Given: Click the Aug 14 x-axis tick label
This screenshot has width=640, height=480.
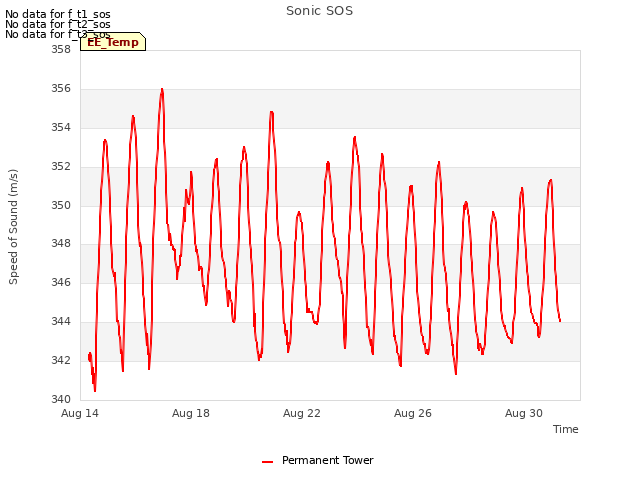Looking at the screenshot, I should [80, 413].
